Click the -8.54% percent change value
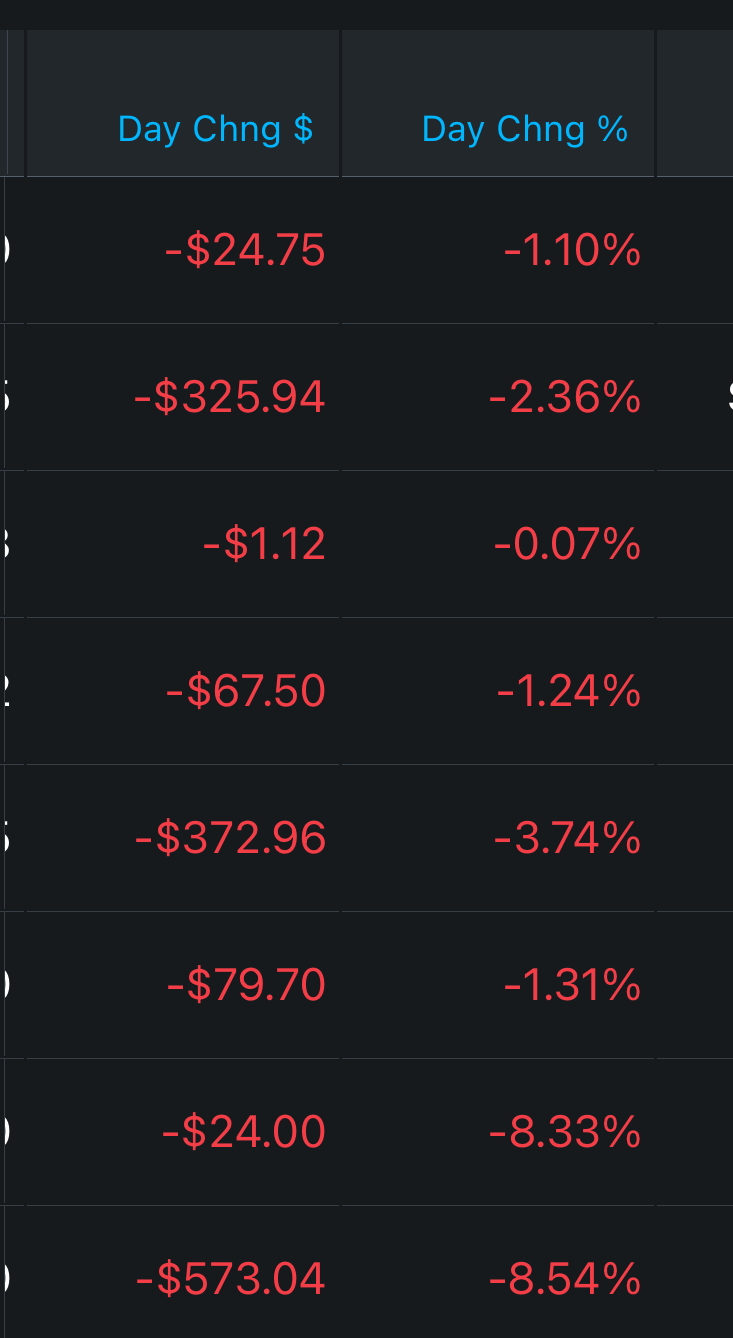Image resolution: width=733 pixels, height=1338 pixels. click(565, 1279)
